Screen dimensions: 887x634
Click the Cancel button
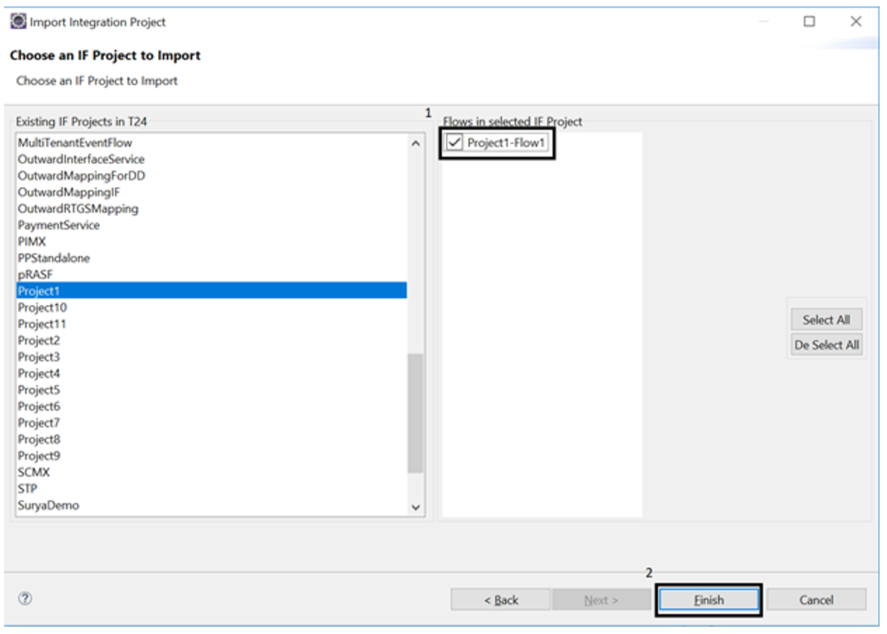(816, 600)
